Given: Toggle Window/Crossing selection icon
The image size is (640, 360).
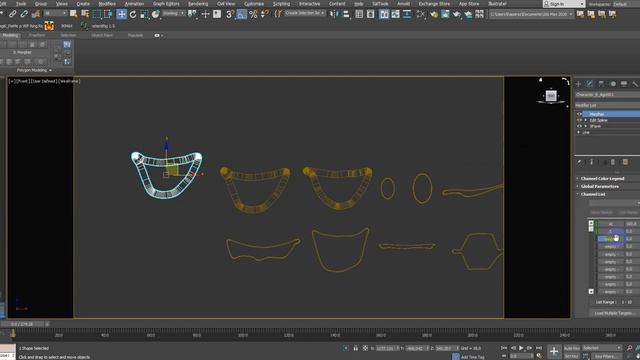Looking at the screenshot, I should pyautogui.click(x=108, y=14).
